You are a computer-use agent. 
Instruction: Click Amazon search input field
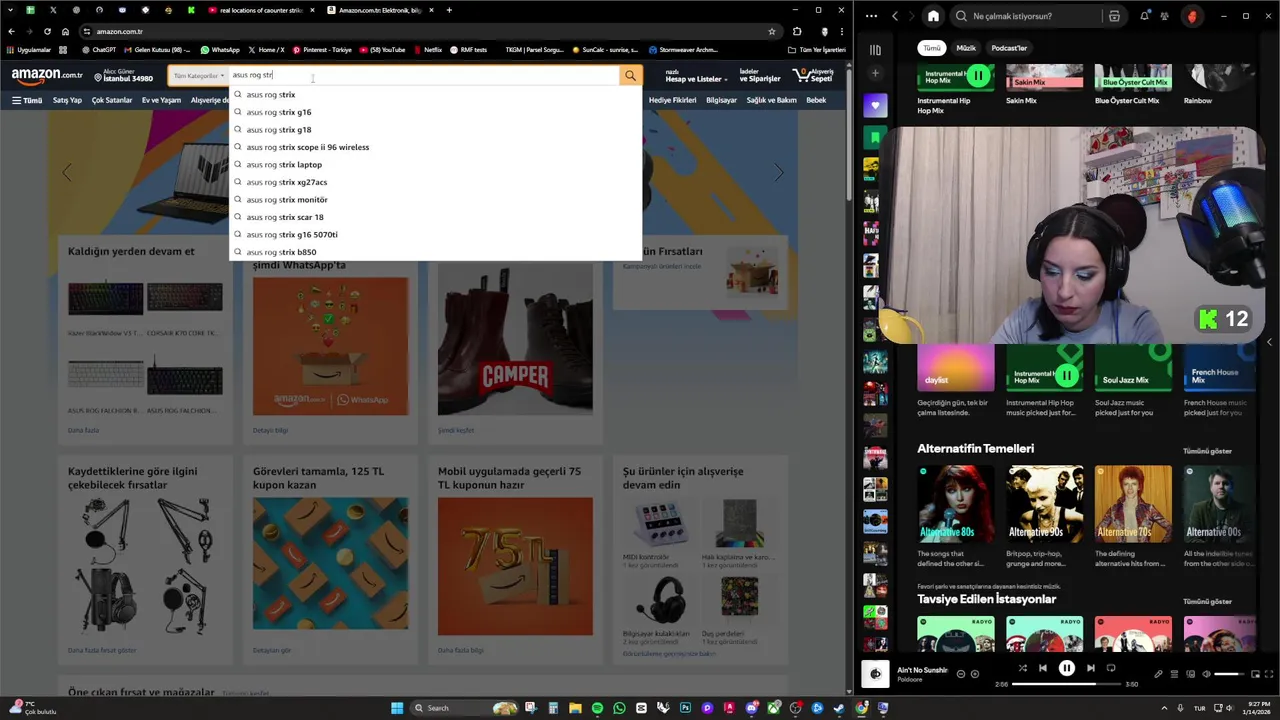(424, 75)
